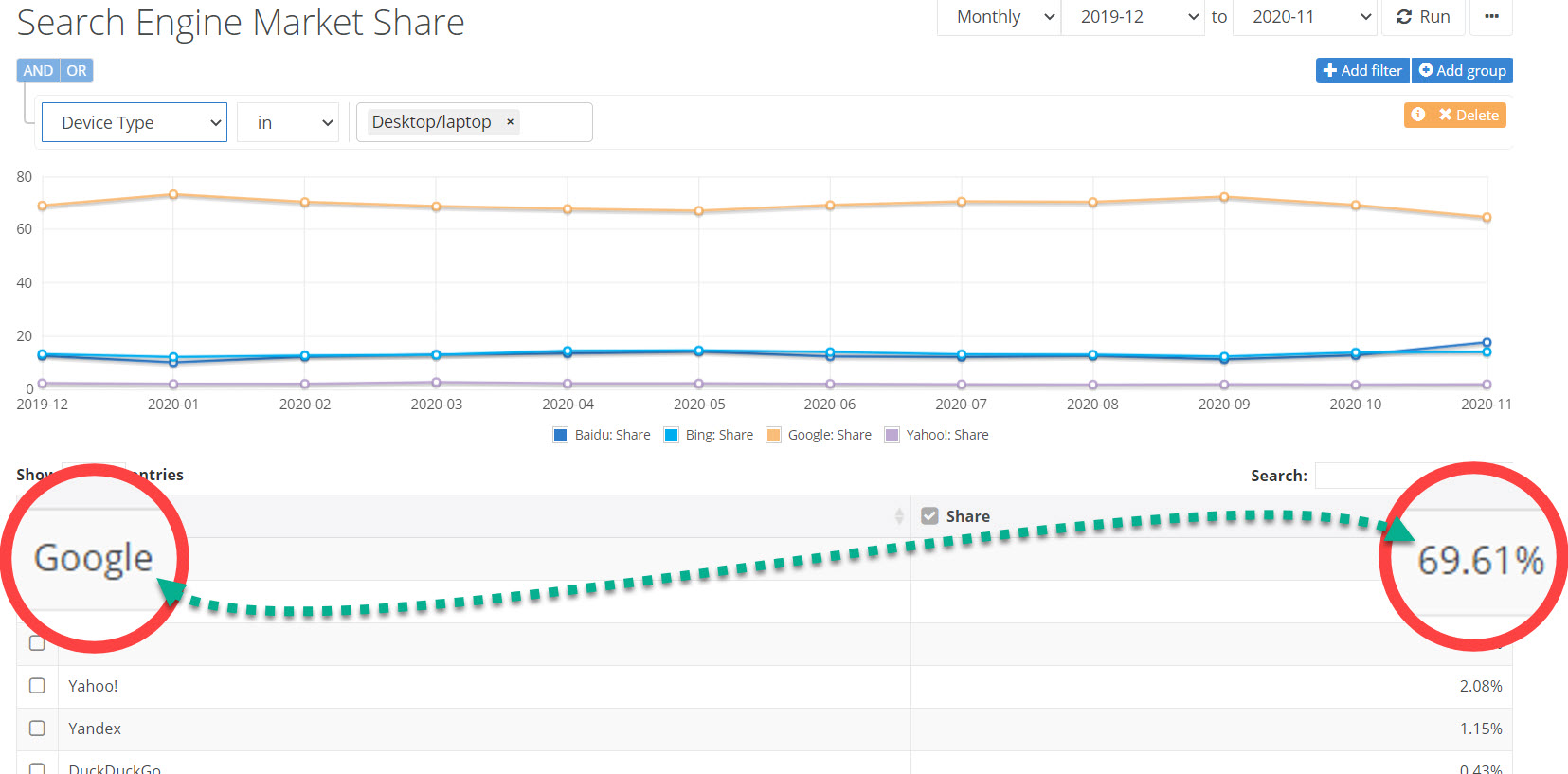Viewport: 1568px width, 774px height.
Task: Click the Run refresh icon button
Action: pos(1423,17)
